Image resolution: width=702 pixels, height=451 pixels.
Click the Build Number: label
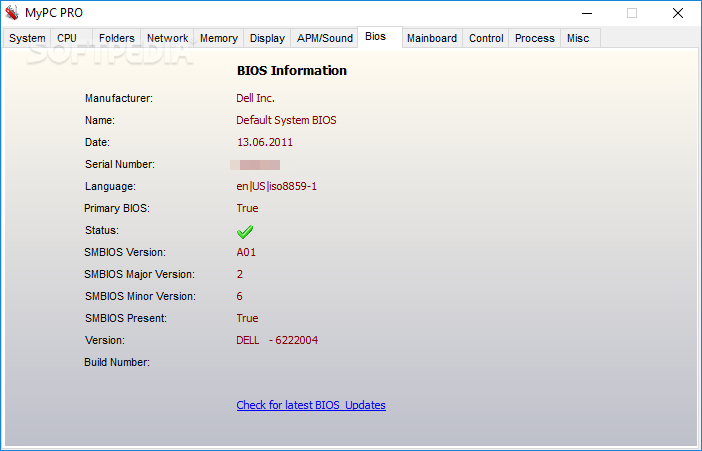coord(117,362)
